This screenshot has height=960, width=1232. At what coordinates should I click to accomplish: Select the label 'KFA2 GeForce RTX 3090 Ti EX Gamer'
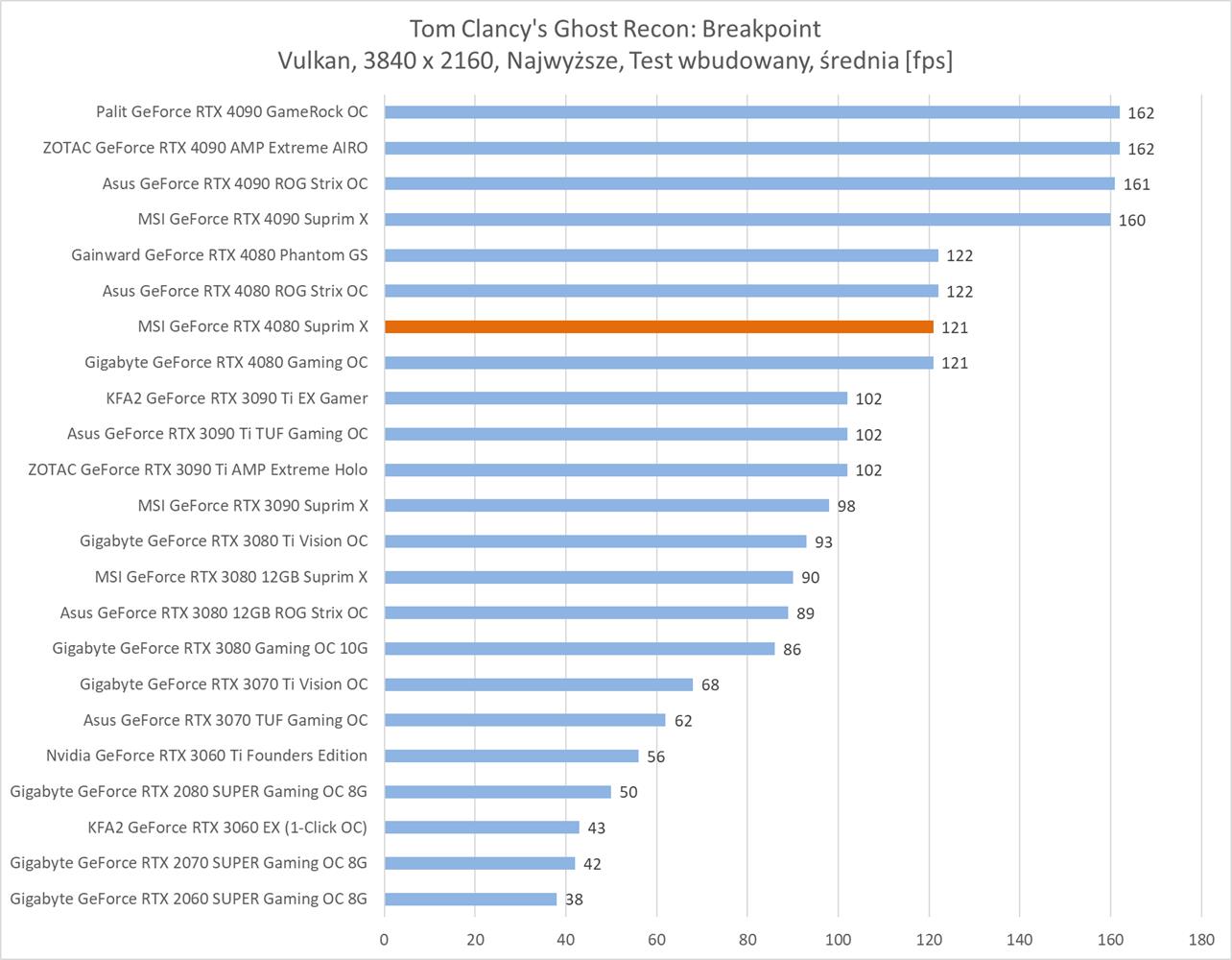click(237, 398)
